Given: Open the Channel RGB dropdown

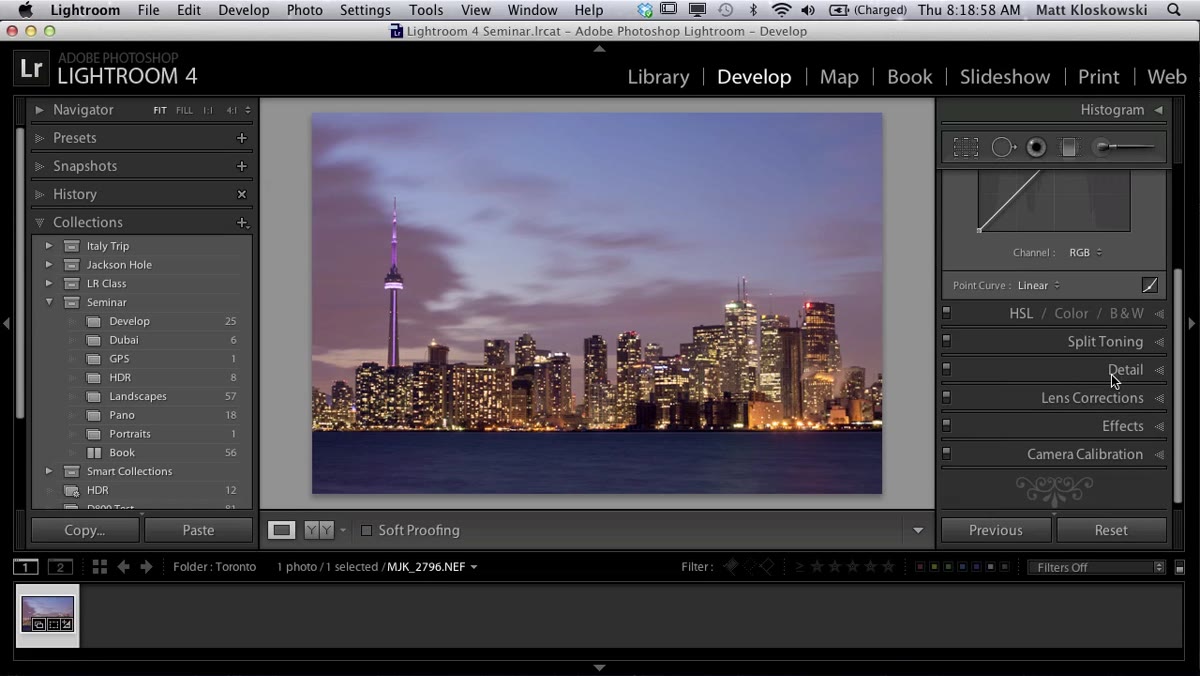Looking at the screenshot, I should tap(1085, 253).
